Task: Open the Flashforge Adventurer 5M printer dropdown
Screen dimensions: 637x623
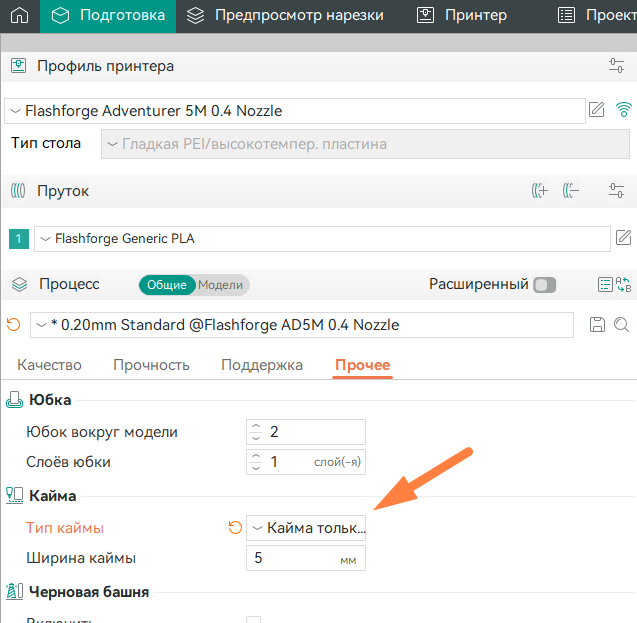Action: click(x=295, y=111)
